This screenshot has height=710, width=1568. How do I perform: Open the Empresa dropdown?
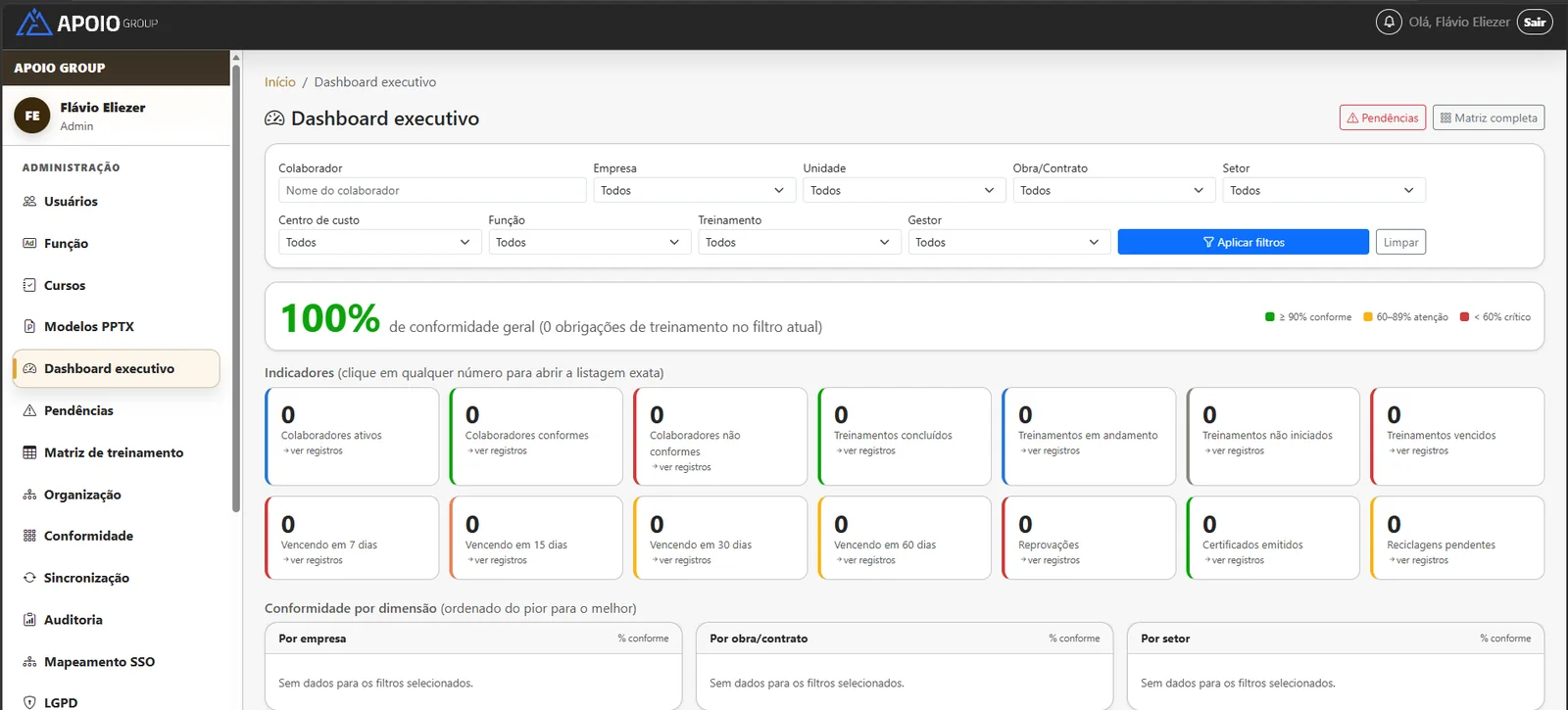click(x=693, y=191)
